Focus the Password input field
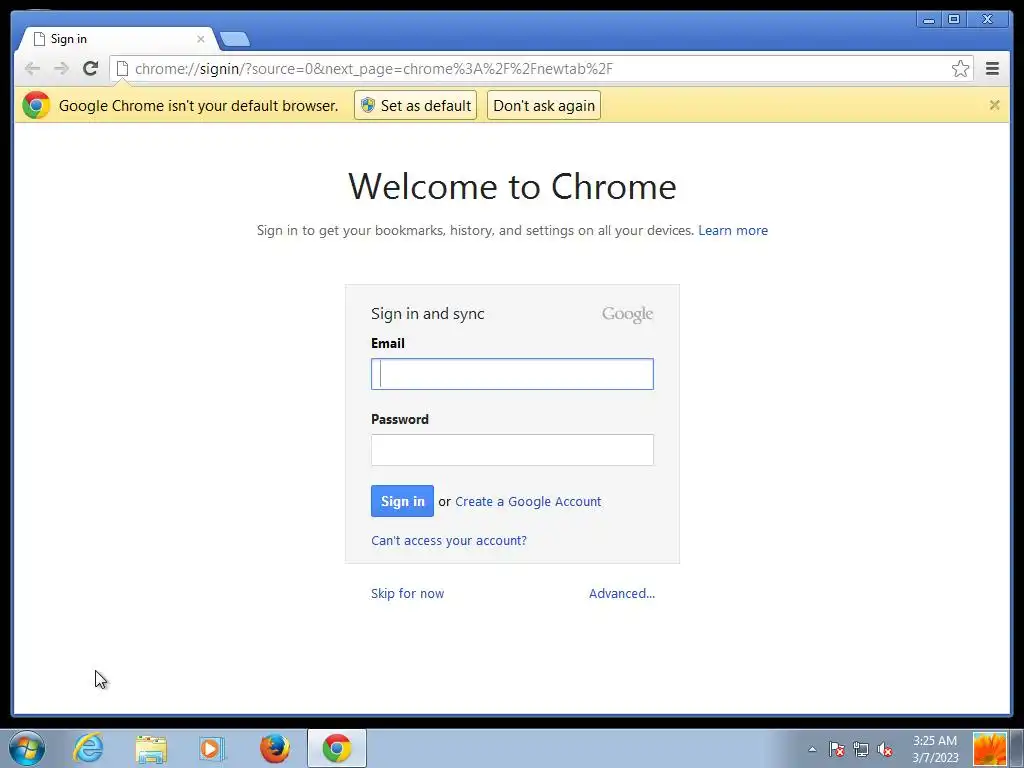The image size is (1024, 768). [512, 450]
